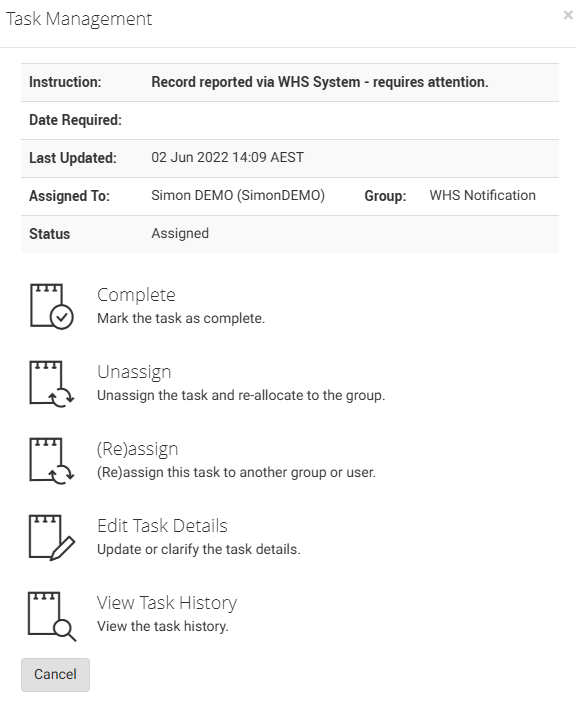Click 'Update or clarify the task details' text

[199, 549]
